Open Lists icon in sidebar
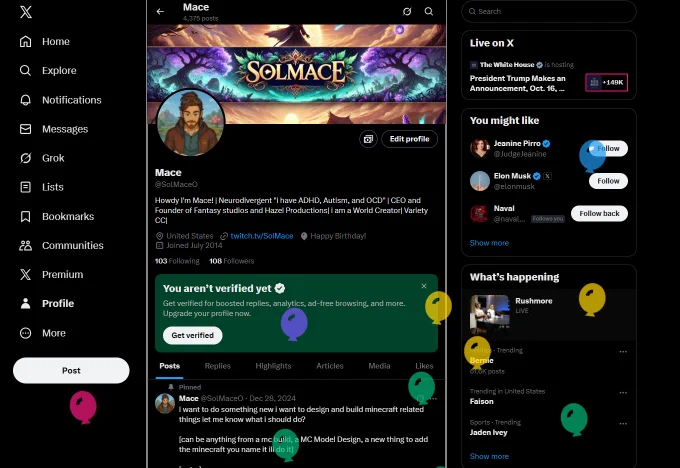 point(26,187)
